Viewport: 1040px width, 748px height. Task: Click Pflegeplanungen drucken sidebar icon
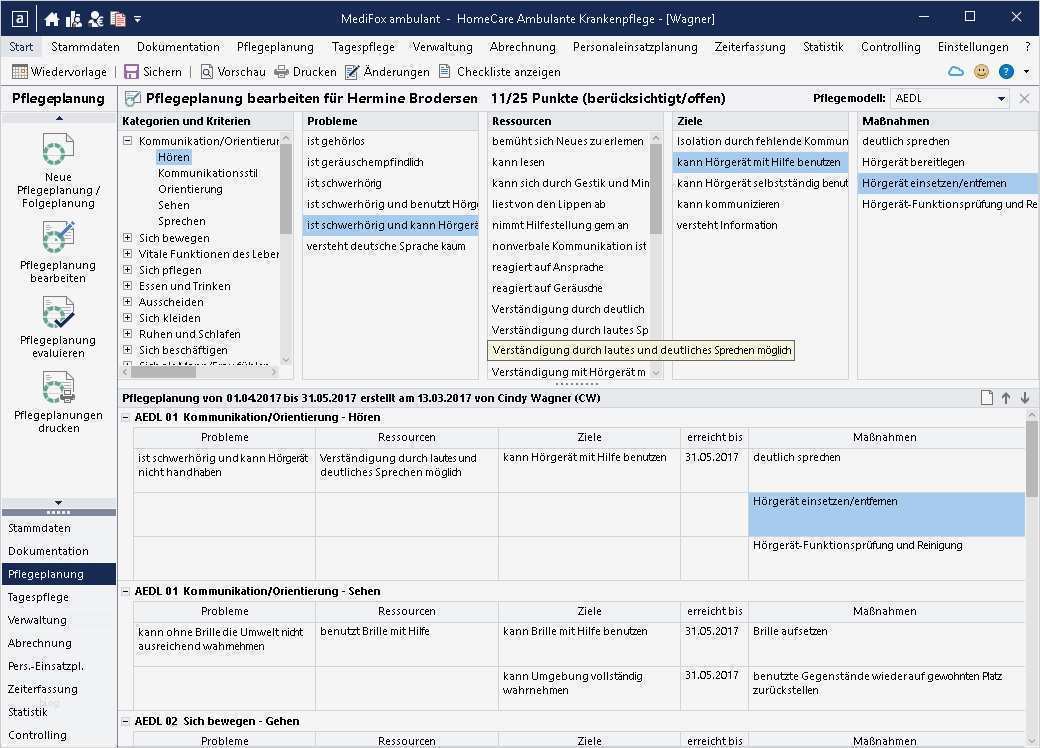tap(58, 387)
